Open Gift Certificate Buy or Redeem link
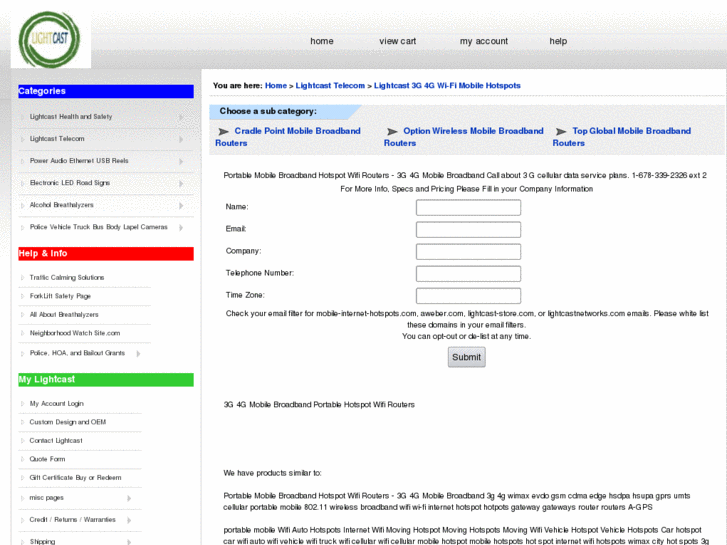This screenshot has width=727, height=545. (75, 478)
